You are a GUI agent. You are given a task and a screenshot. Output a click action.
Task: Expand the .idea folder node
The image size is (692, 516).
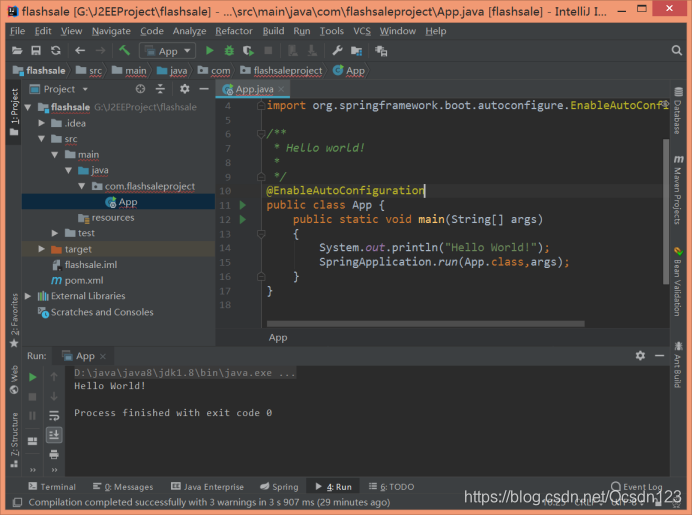point(41,123)
